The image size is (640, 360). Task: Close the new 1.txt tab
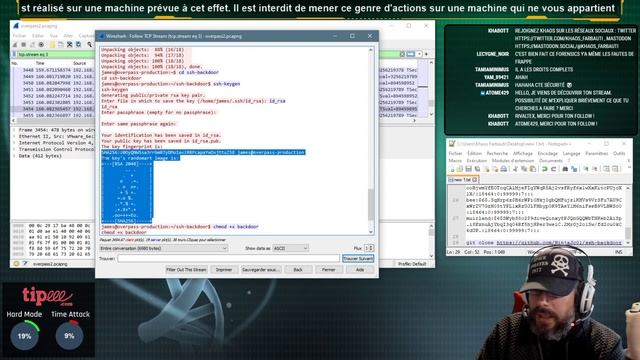(x=475, y=180)
